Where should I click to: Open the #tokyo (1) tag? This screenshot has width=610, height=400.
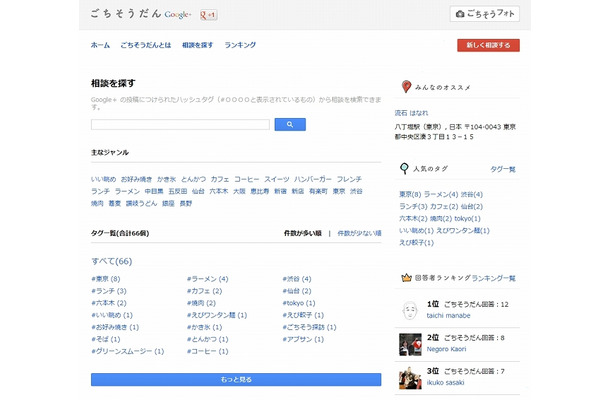299,303
